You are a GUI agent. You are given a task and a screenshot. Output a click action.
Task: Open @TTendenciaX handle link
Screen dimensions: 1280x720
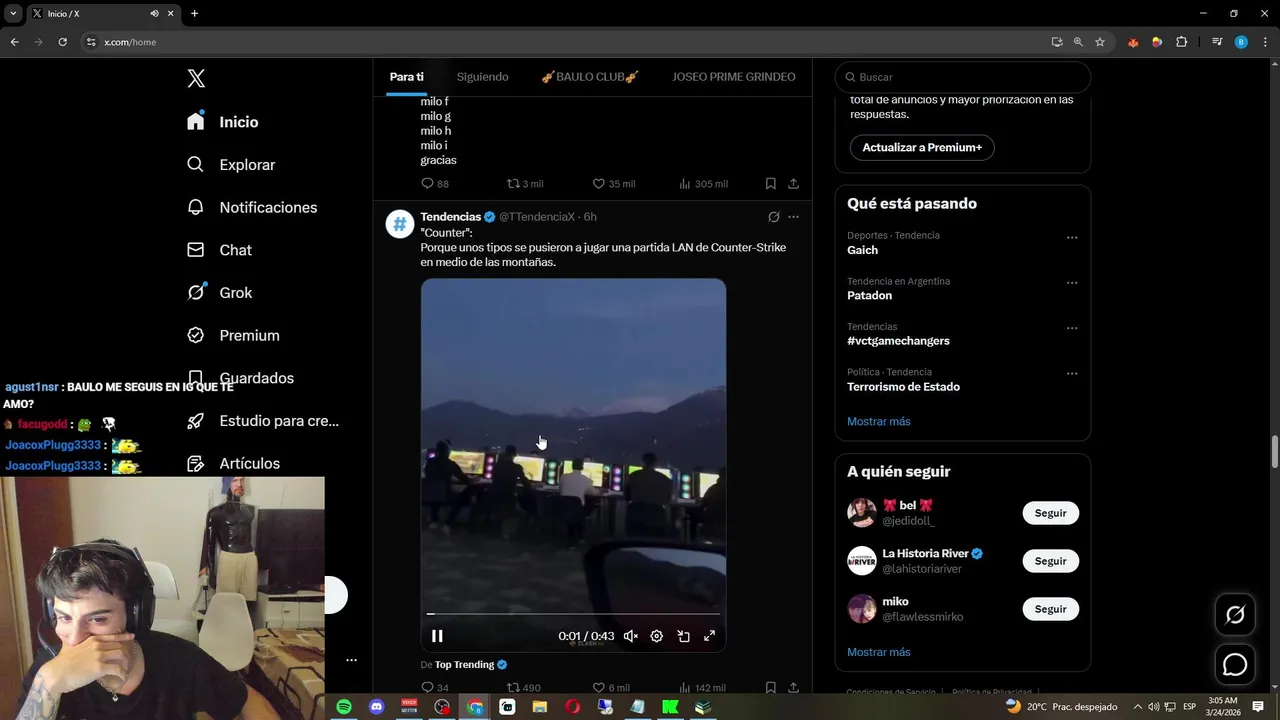pos(537,217)
